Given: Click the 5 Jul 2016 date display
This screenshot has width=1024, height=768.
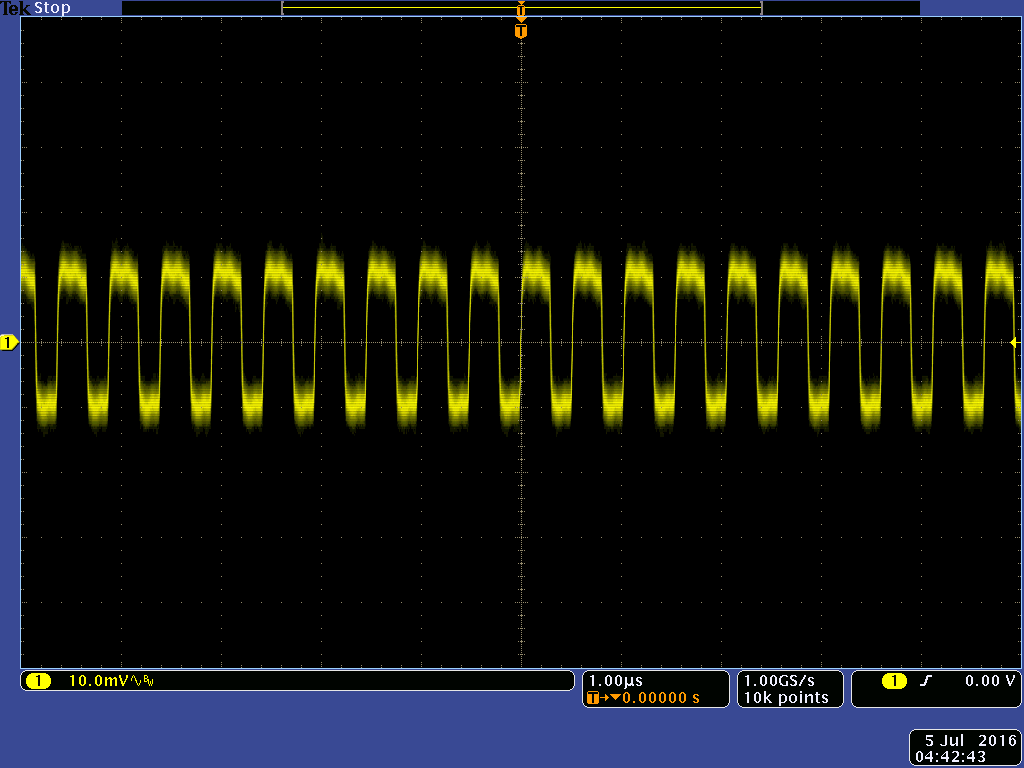Looking at the screenshot, I should coord(968,741).
